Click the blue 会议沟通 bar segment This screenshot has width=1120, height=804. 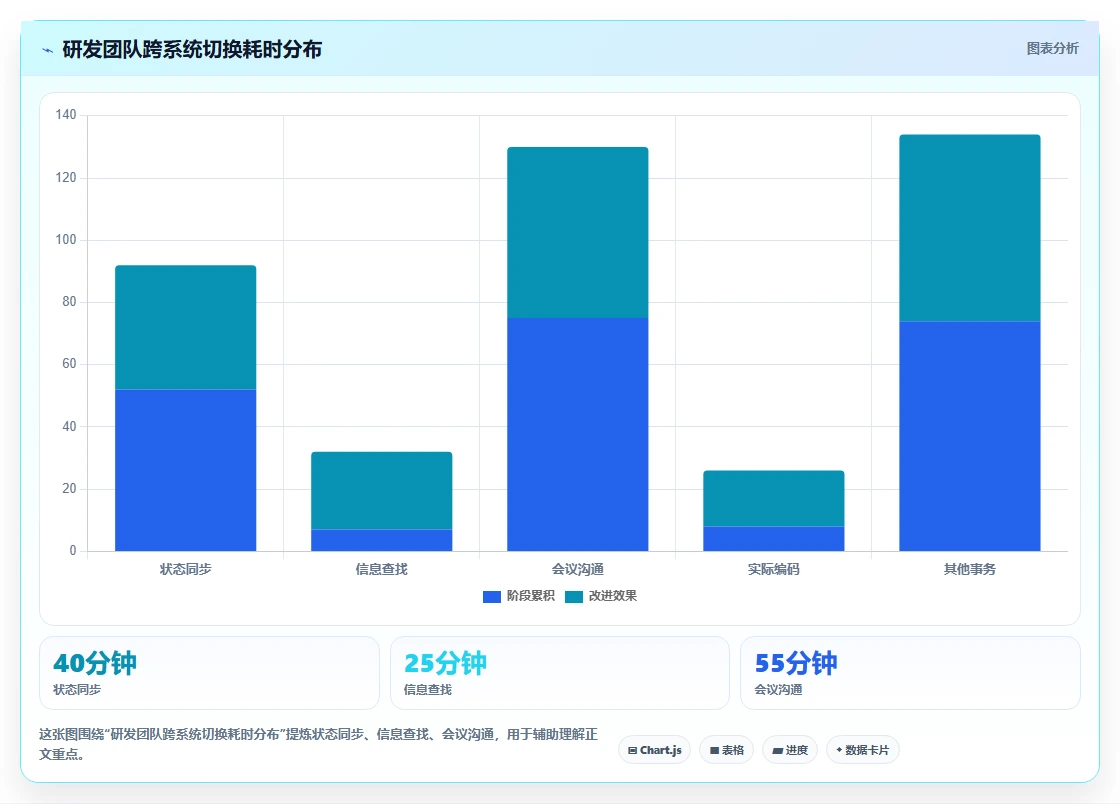coord(578,434)
